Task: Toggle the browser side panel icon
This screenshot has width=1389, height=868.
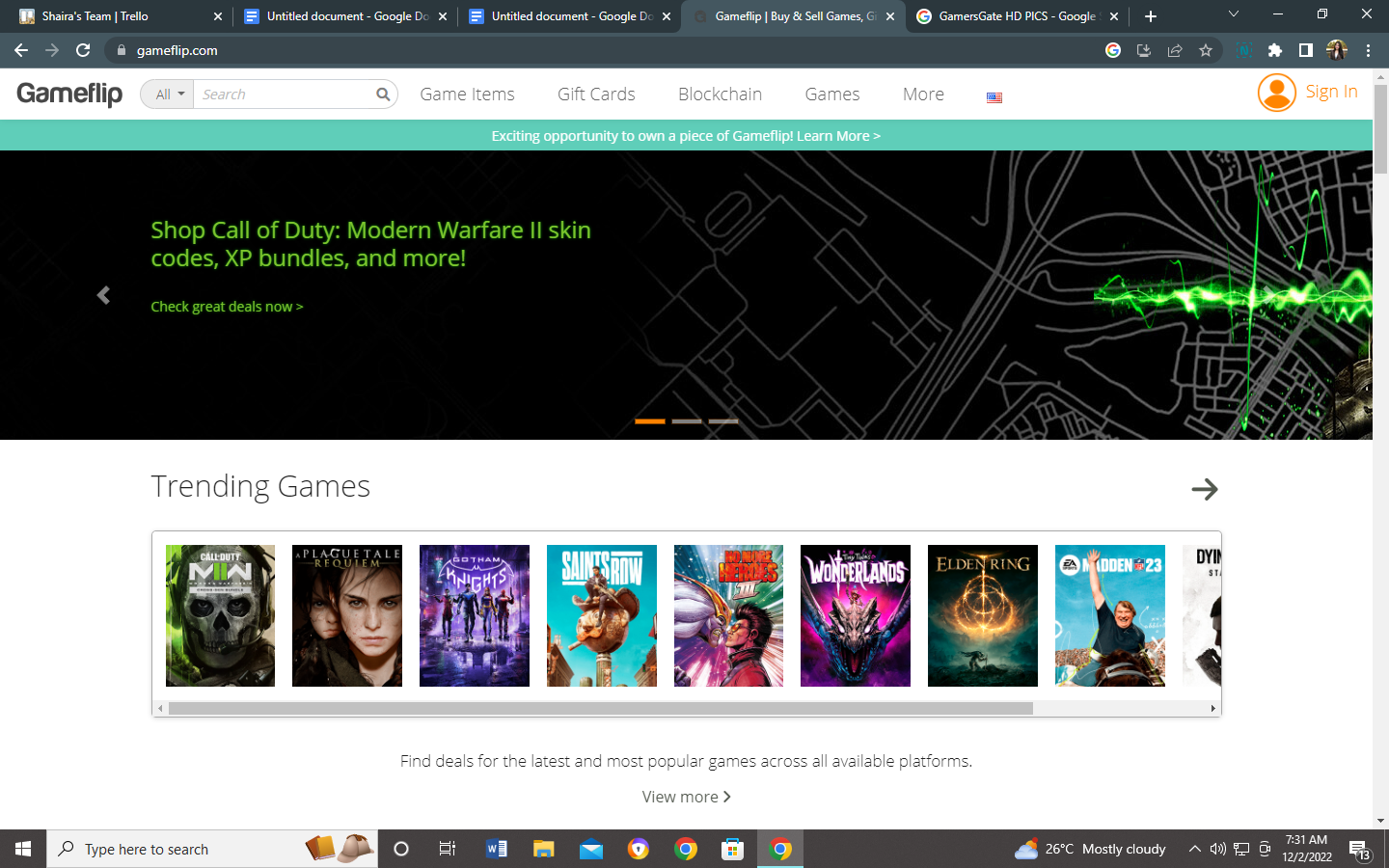Action: pos(1305,50)
